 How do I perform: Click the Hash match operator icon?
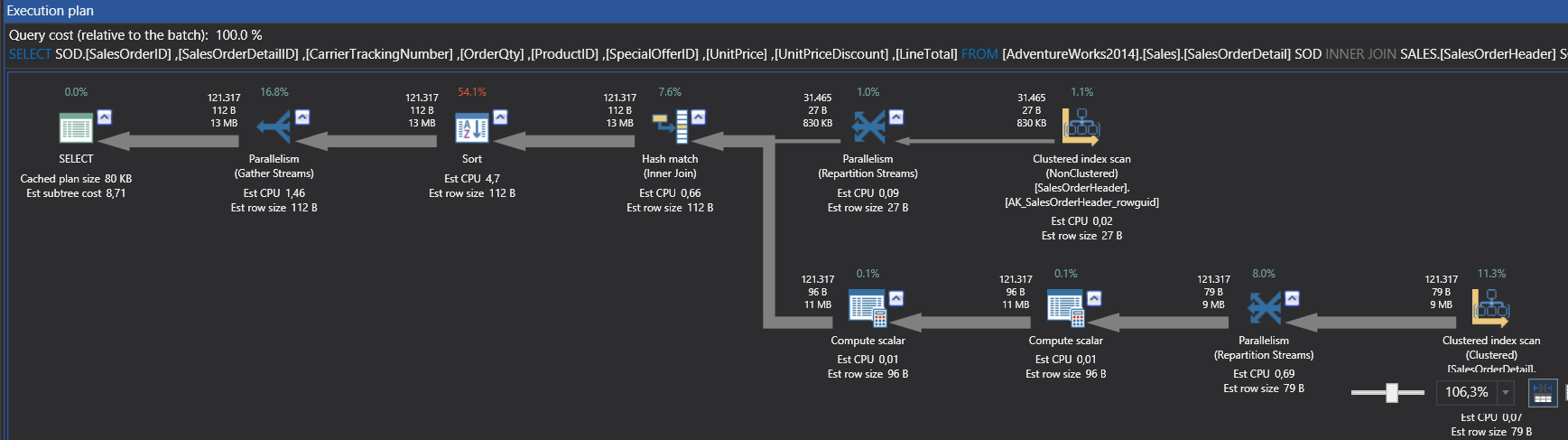click(670, 127)
